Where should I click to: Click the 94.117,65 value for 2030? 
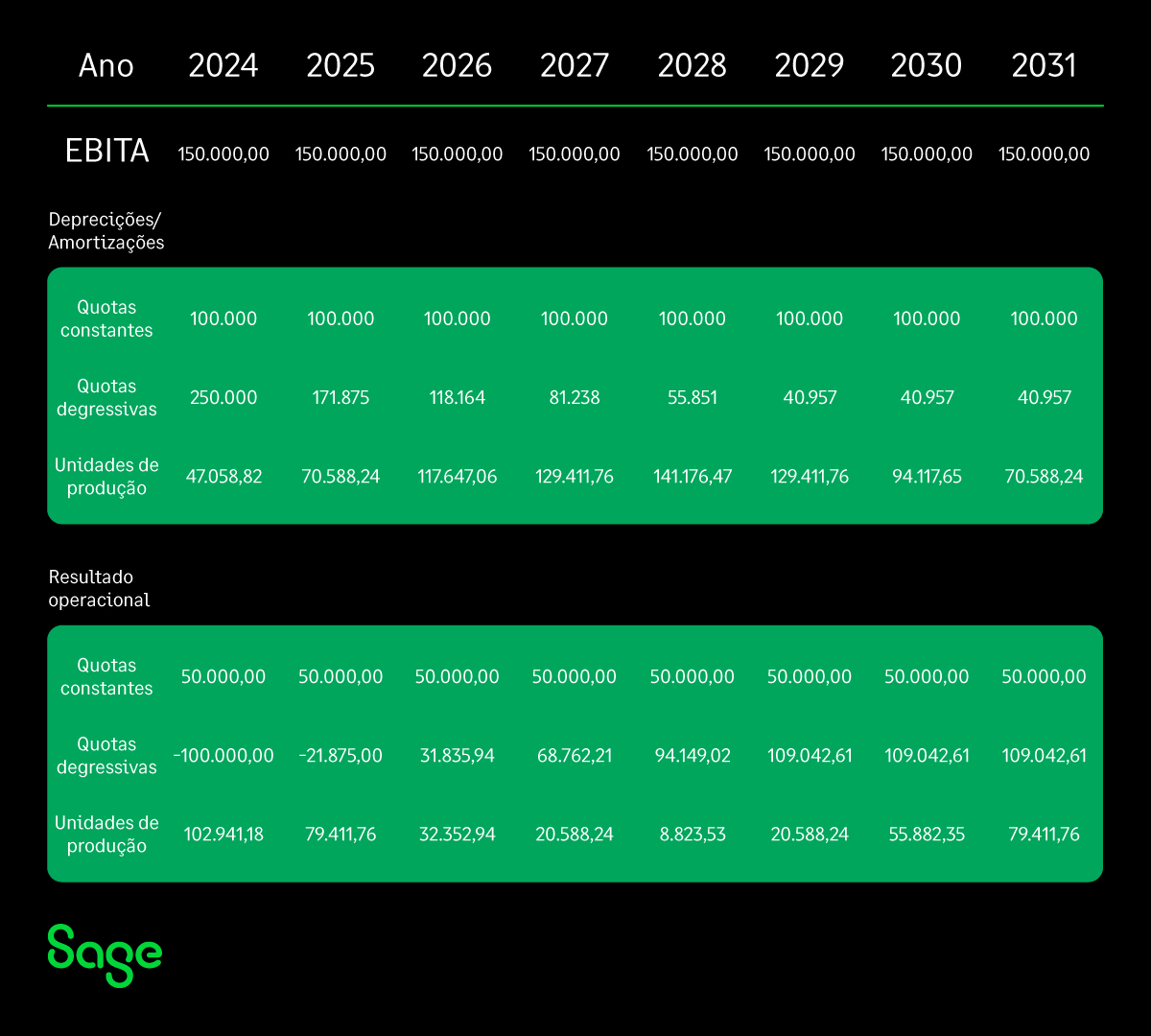click(927, 476)
